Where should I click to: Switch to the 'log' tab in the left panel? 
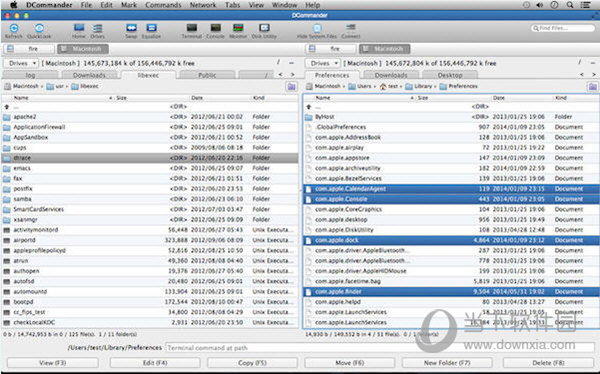(x=30, y=75)
